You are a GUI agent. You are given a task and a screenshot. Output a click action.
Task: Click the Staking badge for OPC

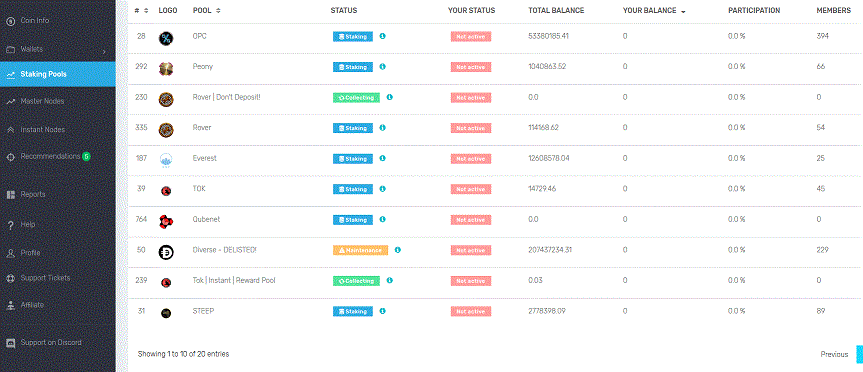353,36
